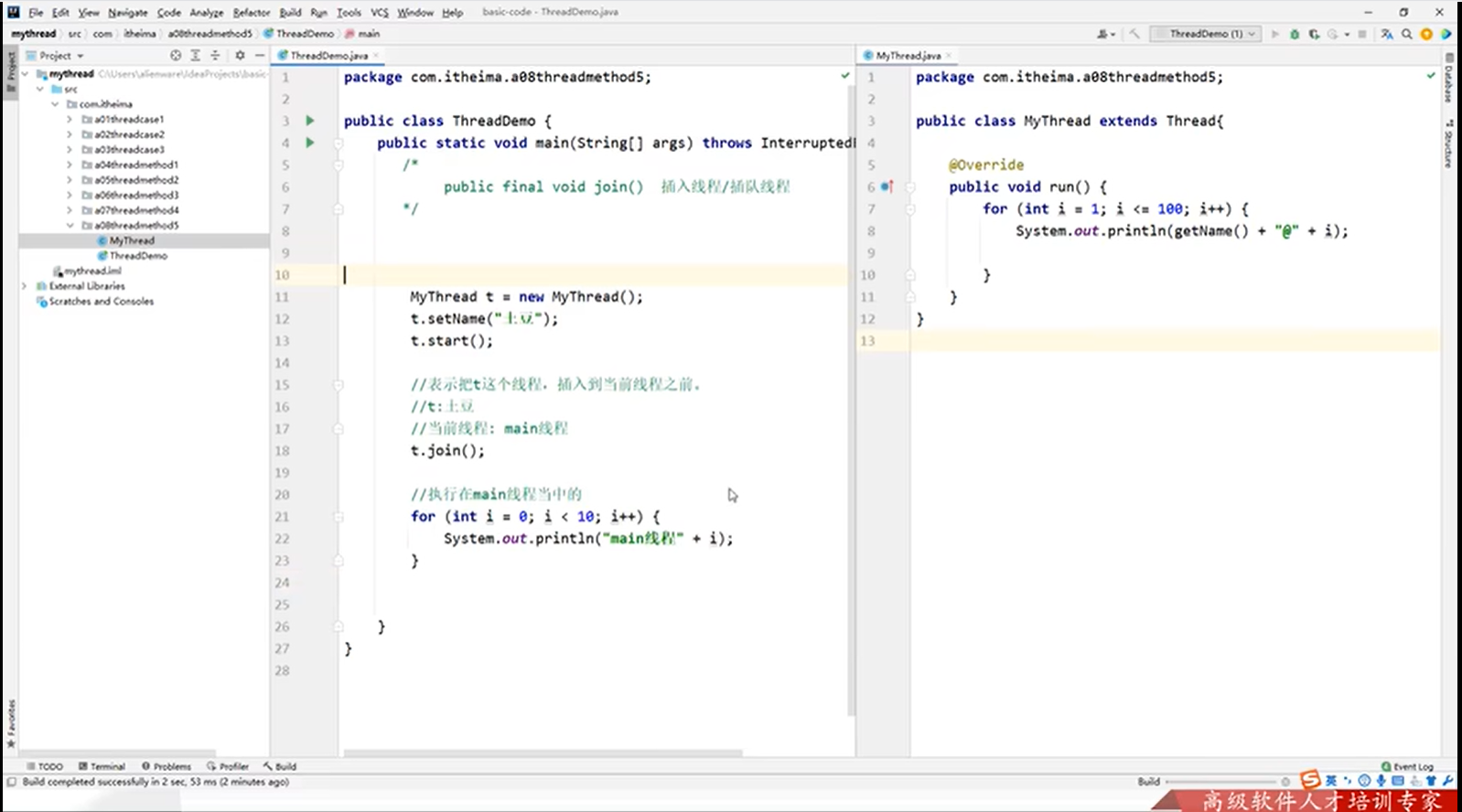Click Expand All icon in Project panel

click(195, 56)
